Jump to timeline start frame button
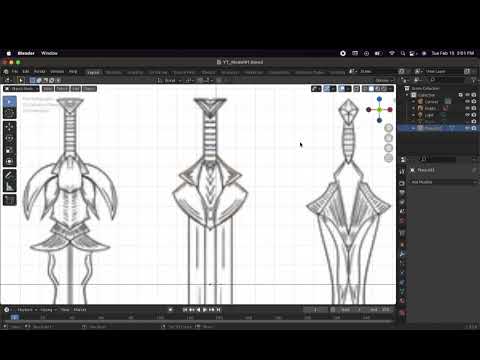 [x=185, y=310]
